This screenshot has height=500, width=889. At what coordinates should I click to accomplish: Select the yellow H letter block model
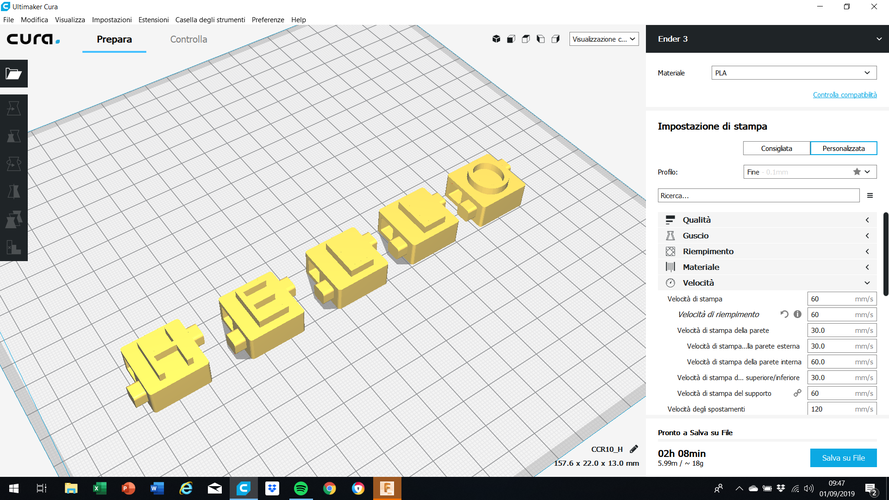(x=166, y=365)
